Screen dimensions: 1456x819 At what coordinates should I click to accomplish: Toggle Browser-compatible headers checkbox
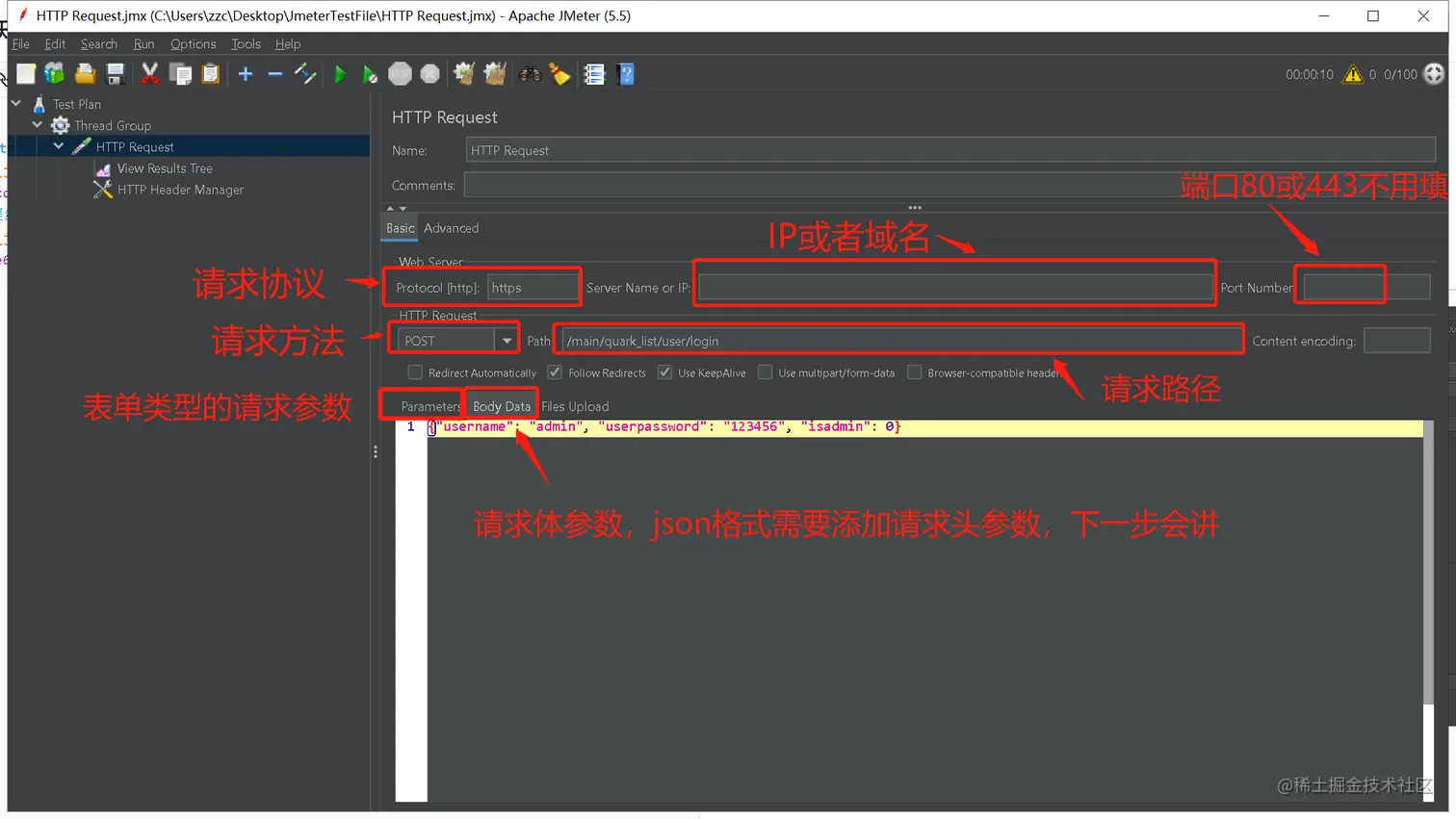point(915,372)
